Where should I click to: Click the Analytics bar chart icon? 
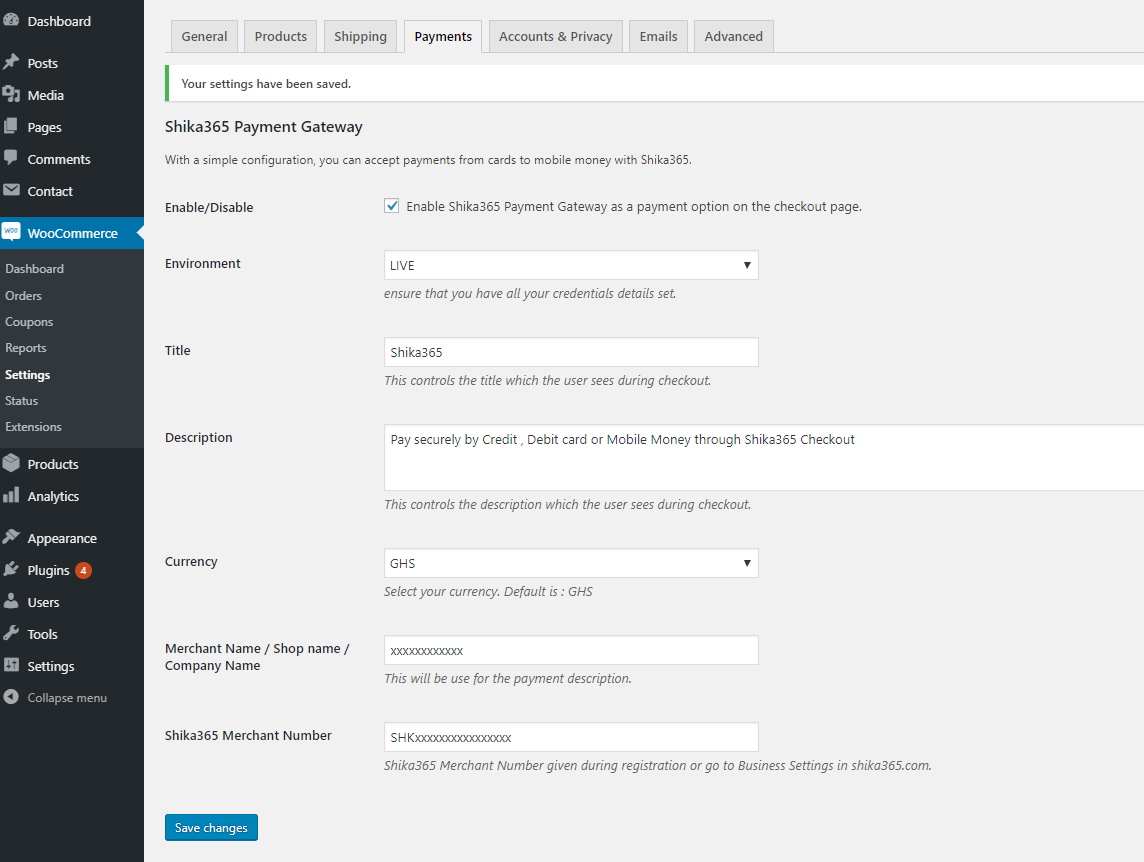[11, 496]
